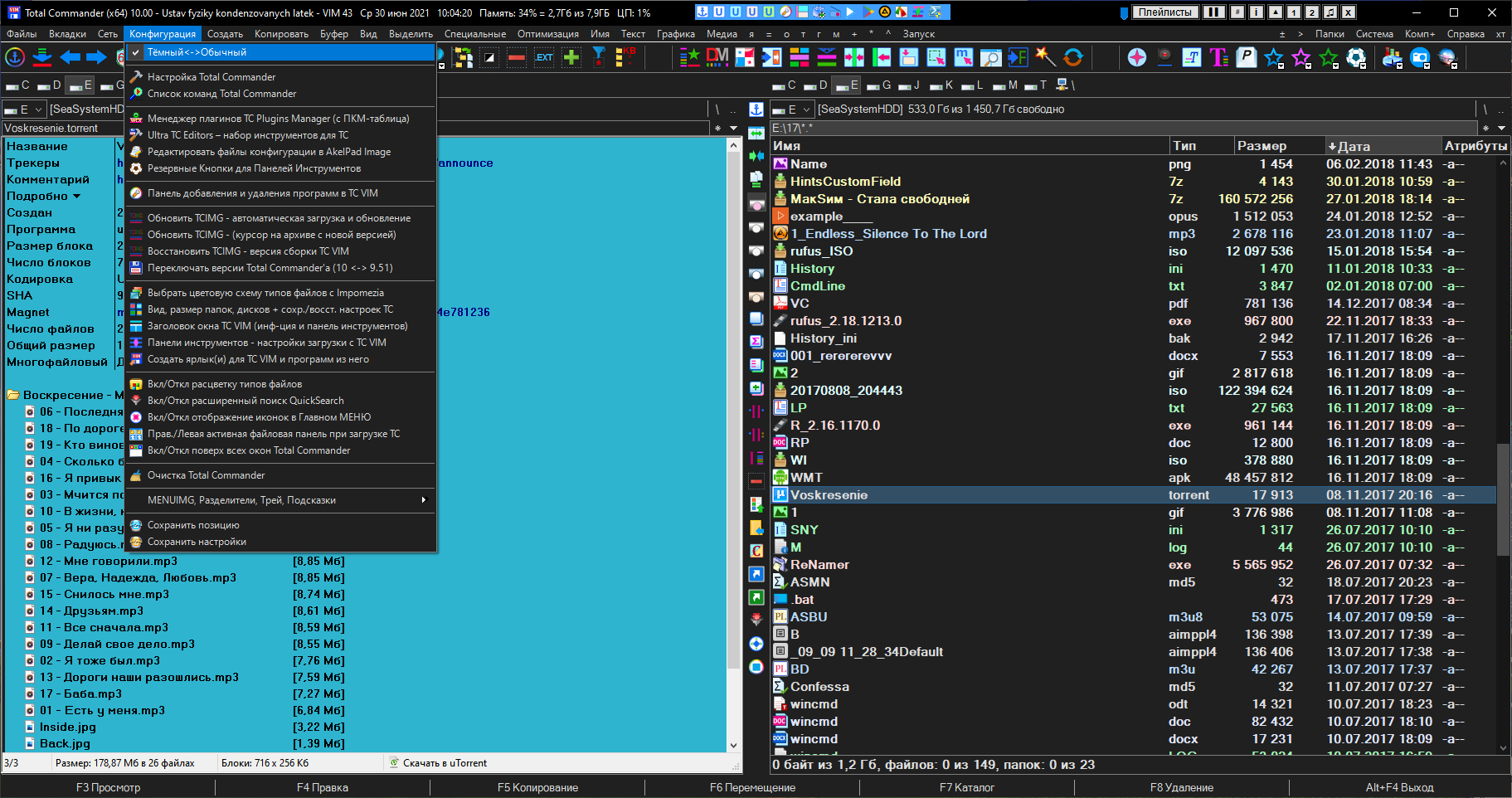
Task: Expand the MENUIMG, Разделители submenu
Action: pyautogui.click(x=281, y=500)
